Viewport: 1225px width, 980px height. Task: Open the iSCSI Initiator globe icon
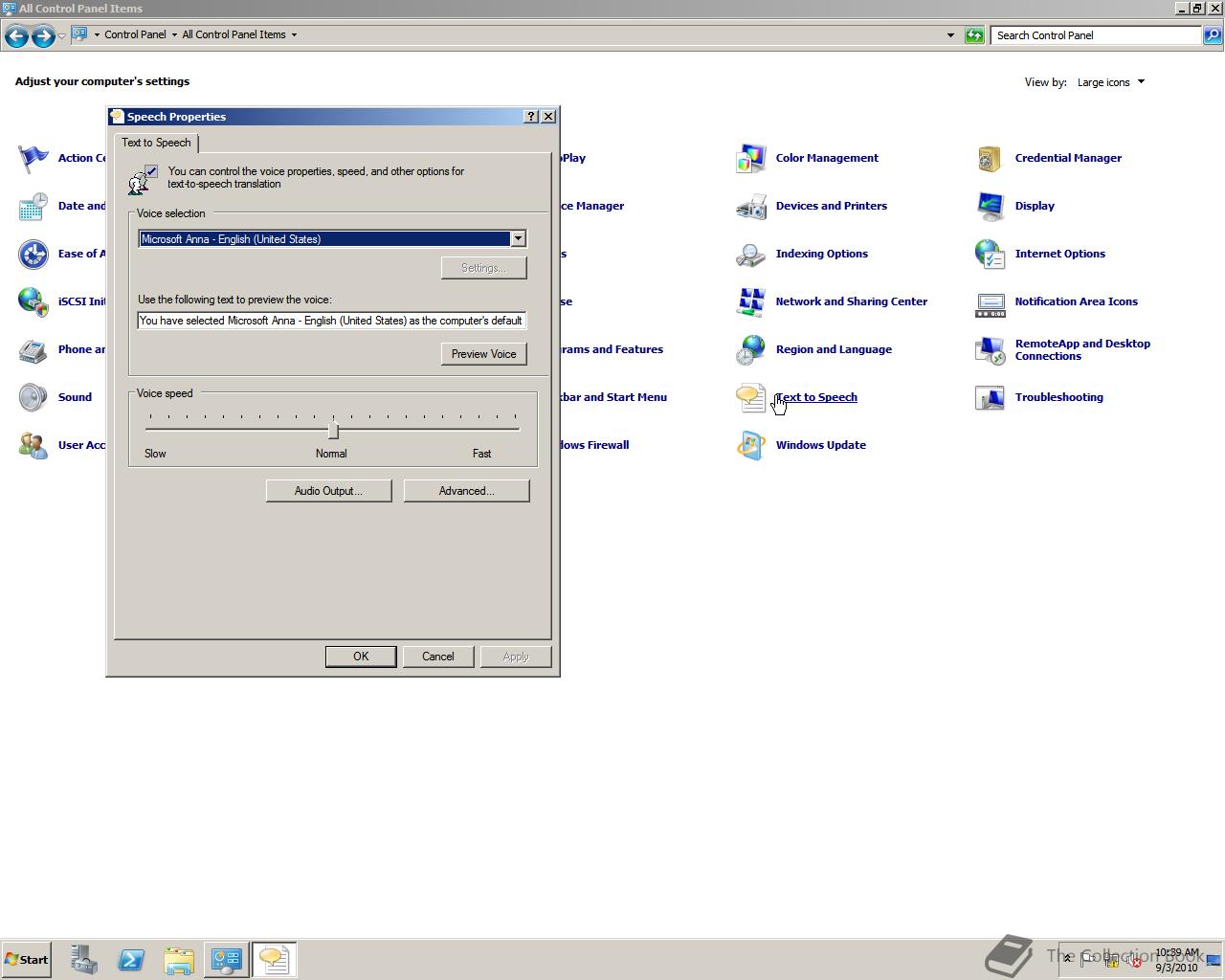pyautogui.click(x=33, y=301)
